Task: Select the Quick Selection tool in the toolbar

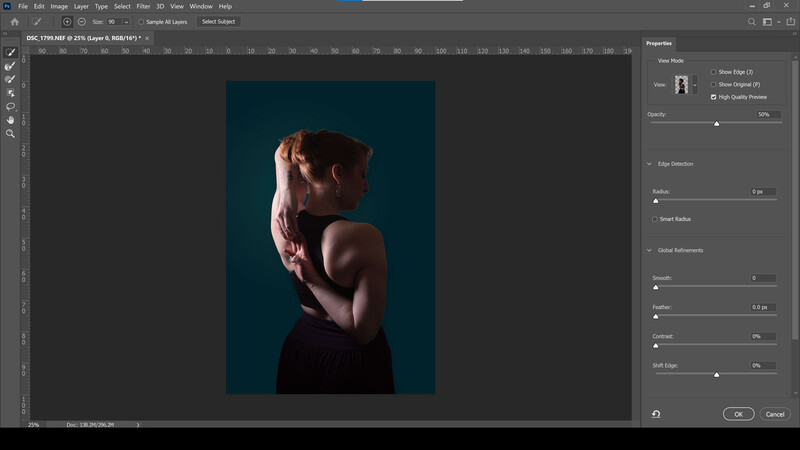Action: click(10, 53)
